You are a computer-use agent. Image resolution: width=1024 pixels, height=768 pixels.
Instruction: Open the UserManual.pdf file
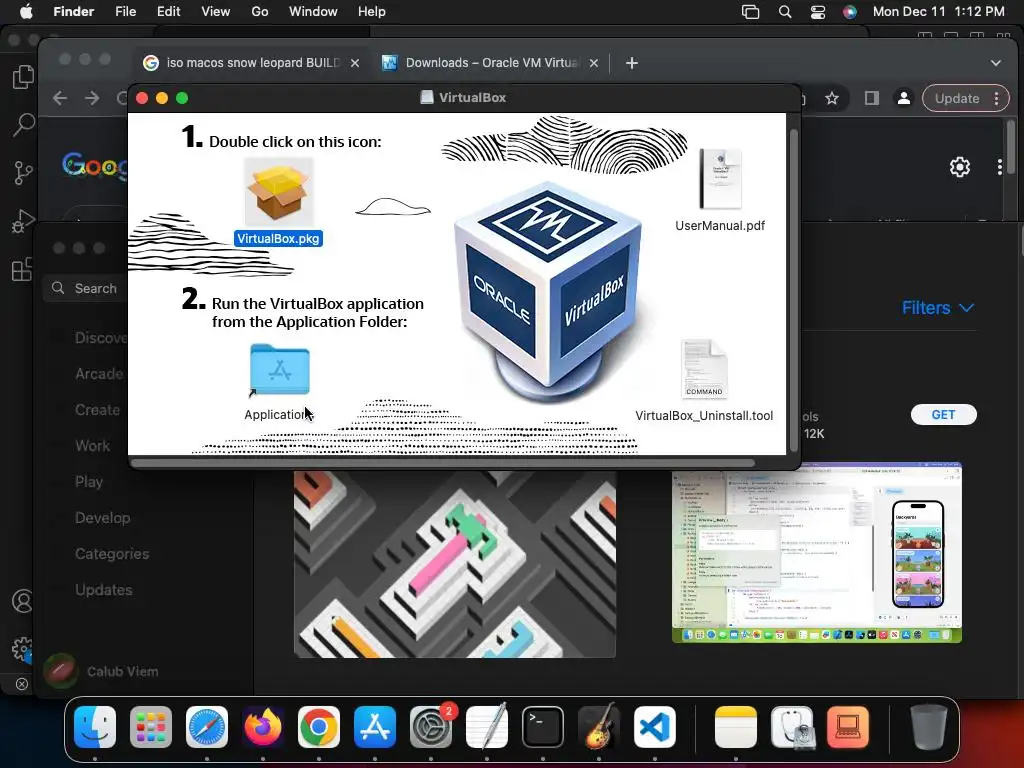pyautogui.click(x=720, y=178)
